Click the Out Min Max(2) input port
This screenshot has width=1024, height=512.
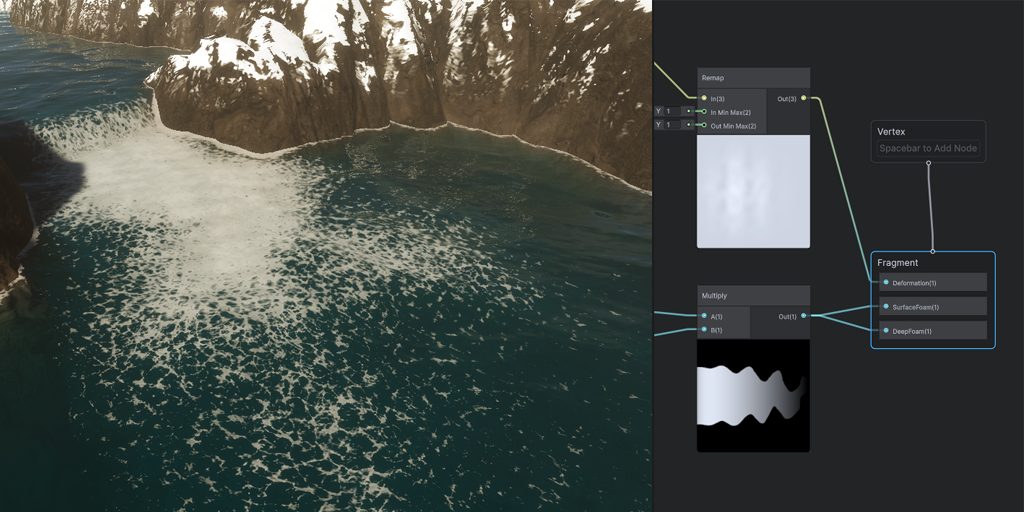click(x=704, y=126)
